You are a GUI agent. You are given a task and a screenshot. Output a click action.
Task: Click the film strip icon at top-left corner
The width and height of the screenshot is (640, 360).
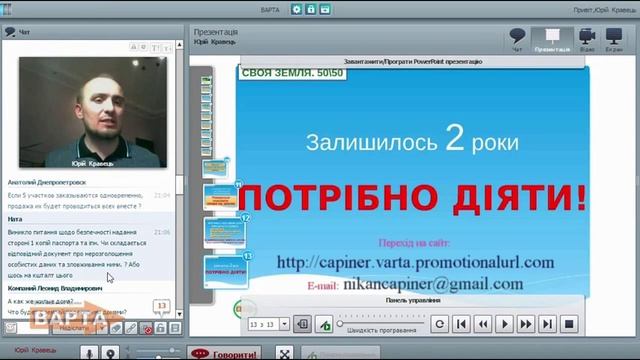coord(6,9)
